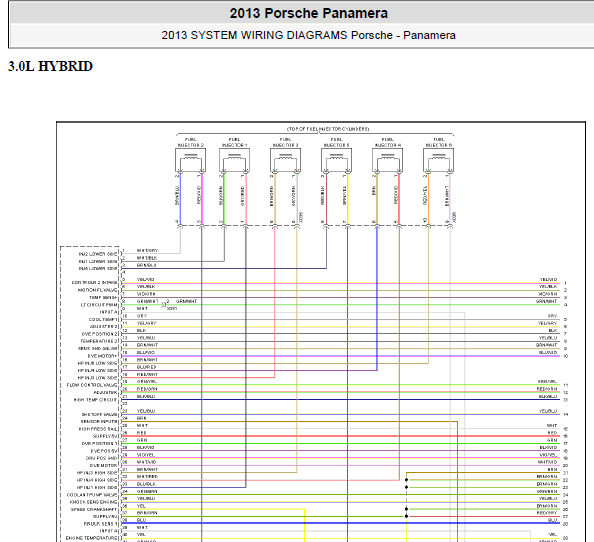This screenshot has height=542, width=594.
Task: Click the "FUEL INJECTOR 3" label
Action: (286, 142)
